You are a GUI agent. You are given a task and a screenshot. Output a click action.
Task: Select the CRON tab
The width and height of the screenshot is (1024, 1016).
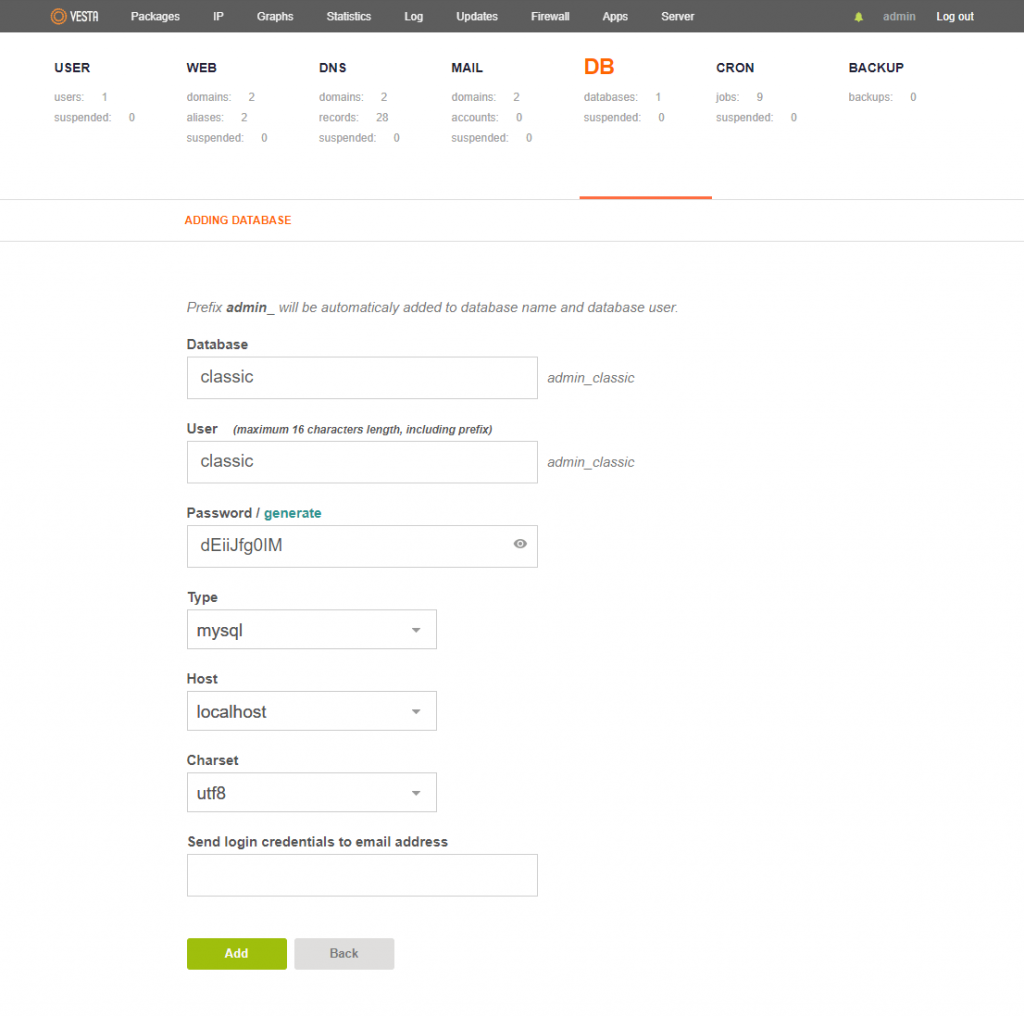[735, 68]
